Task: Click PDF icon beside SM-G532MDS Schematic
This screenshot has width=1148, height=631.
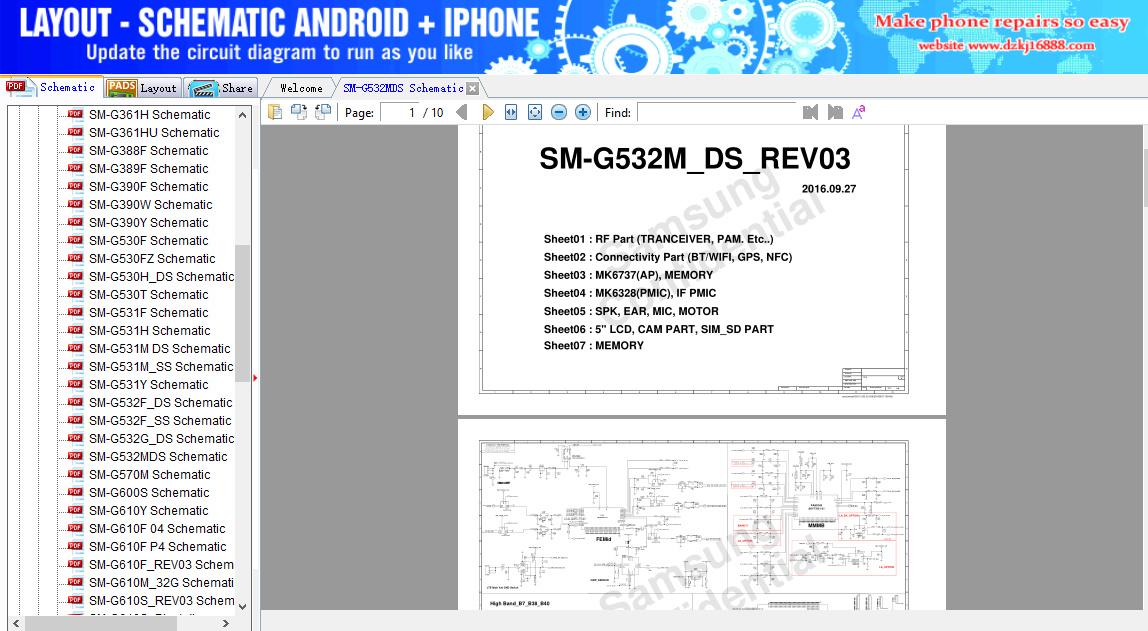Action: click(75, 456)
